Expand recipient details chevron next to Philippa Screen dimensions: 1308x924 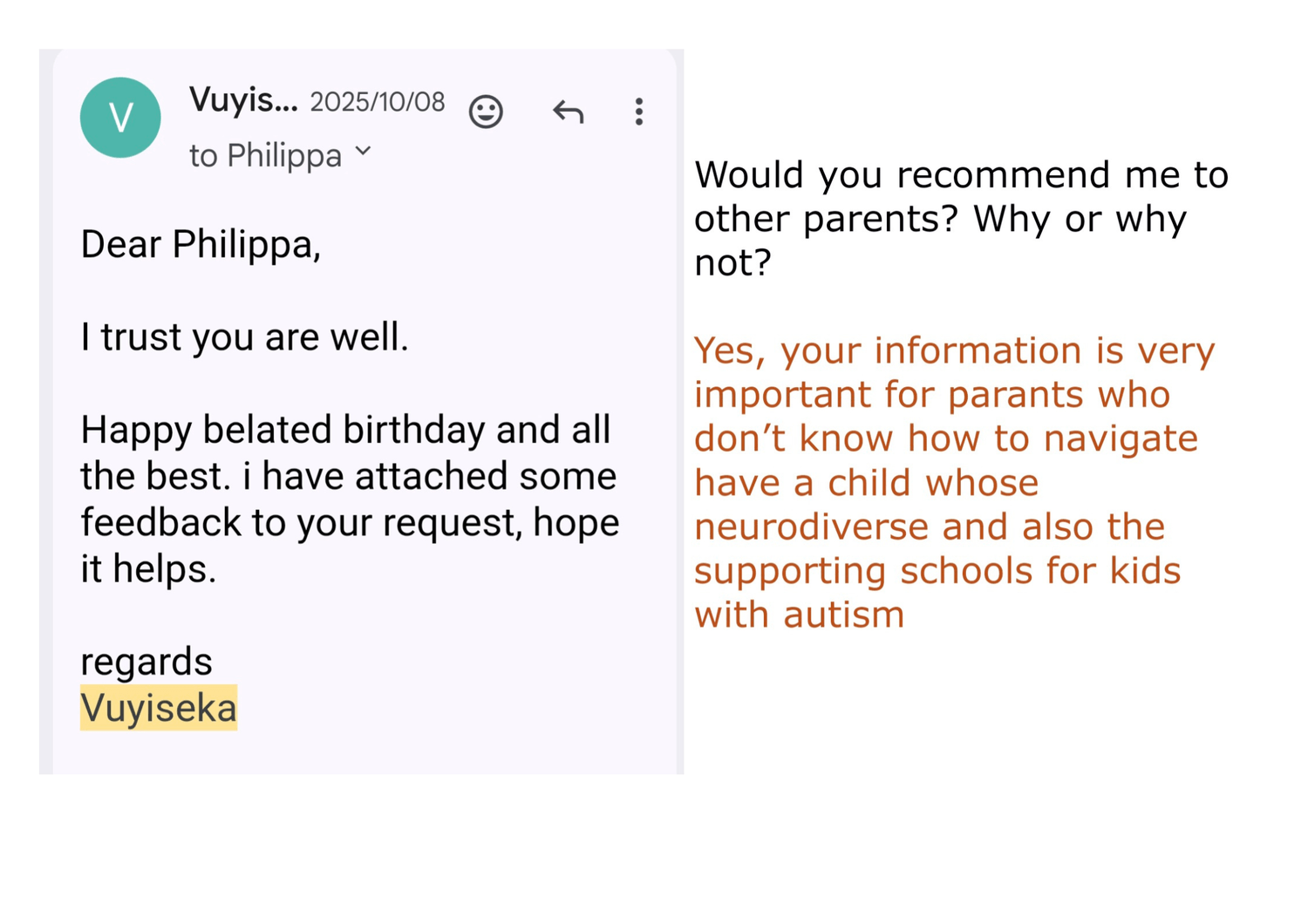[x=364, y=153]
